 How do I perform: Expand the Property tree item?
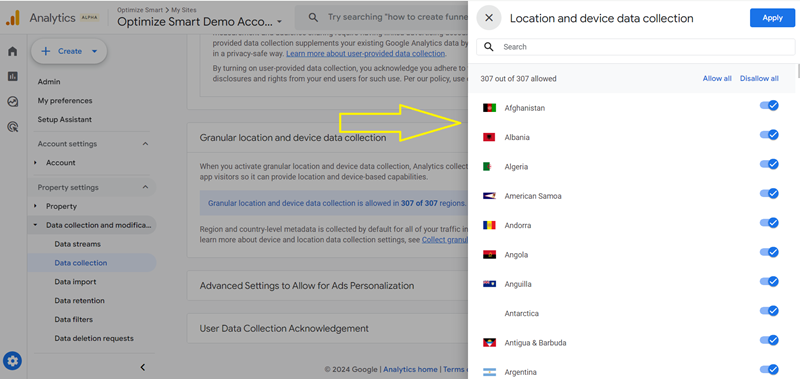click(x=35, y=206)
